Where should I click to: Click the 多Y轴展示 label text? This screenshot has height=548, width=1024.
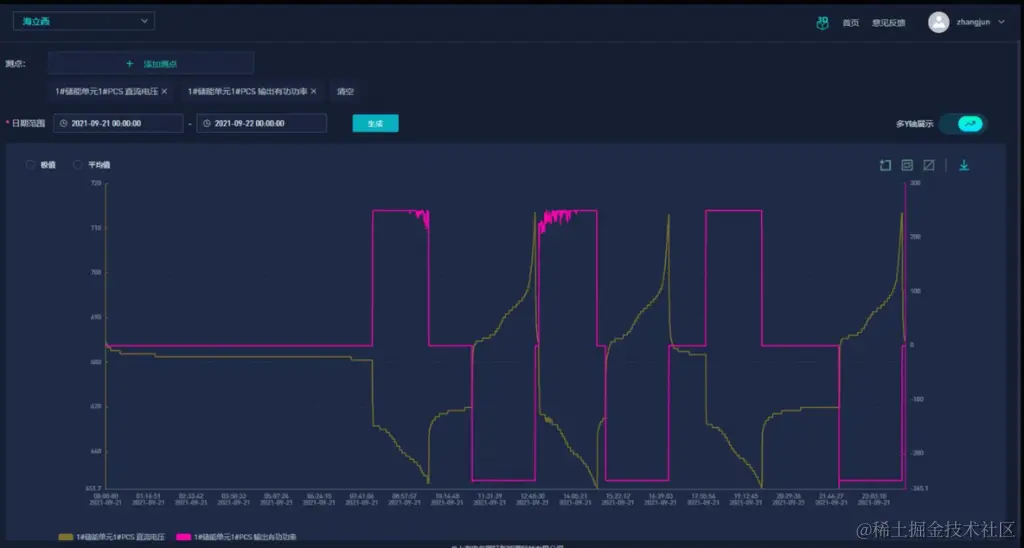click(914, 124)
